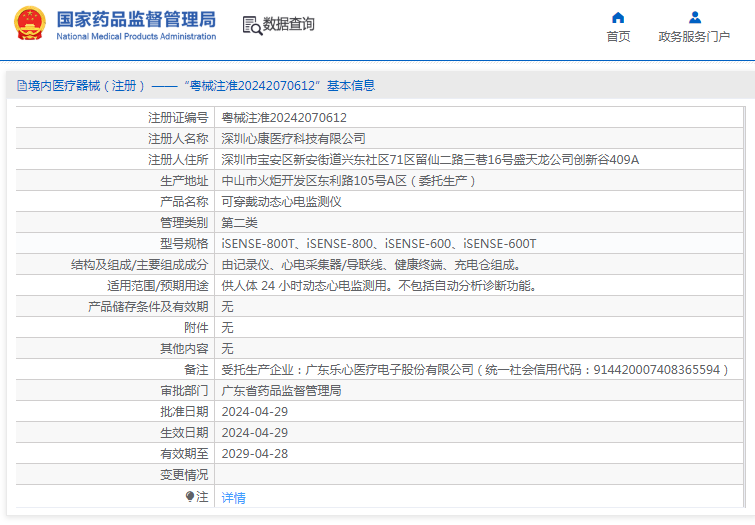Click the 注册证编号 label
This screenshot has width=755, height=525.
coord(178,118)
